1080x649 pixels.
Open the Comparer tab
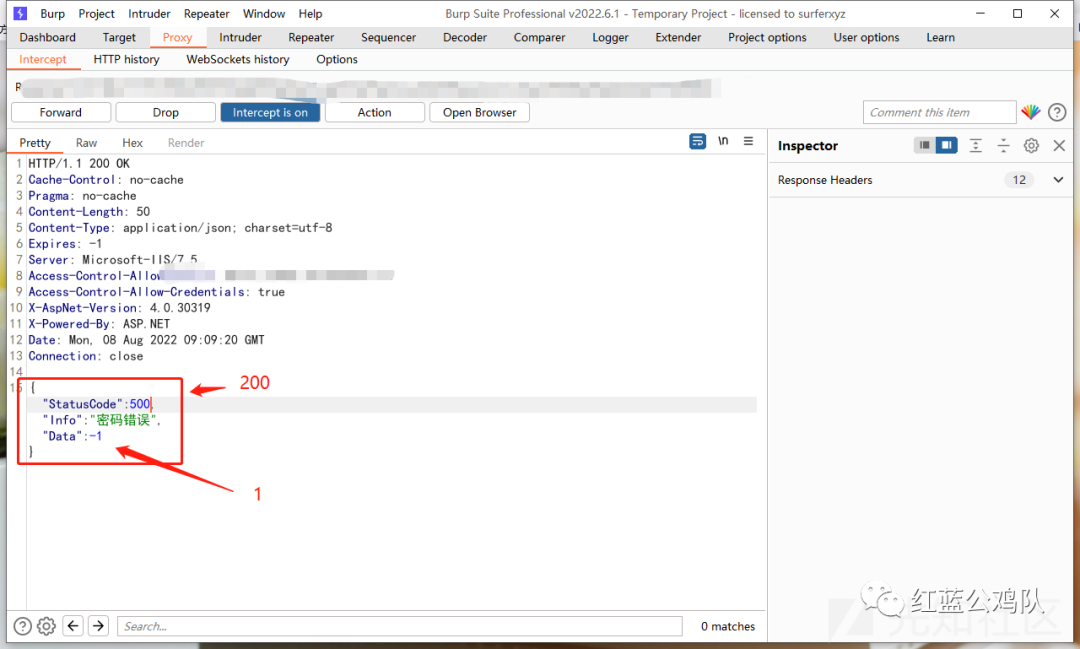click(x=539, y=37)
